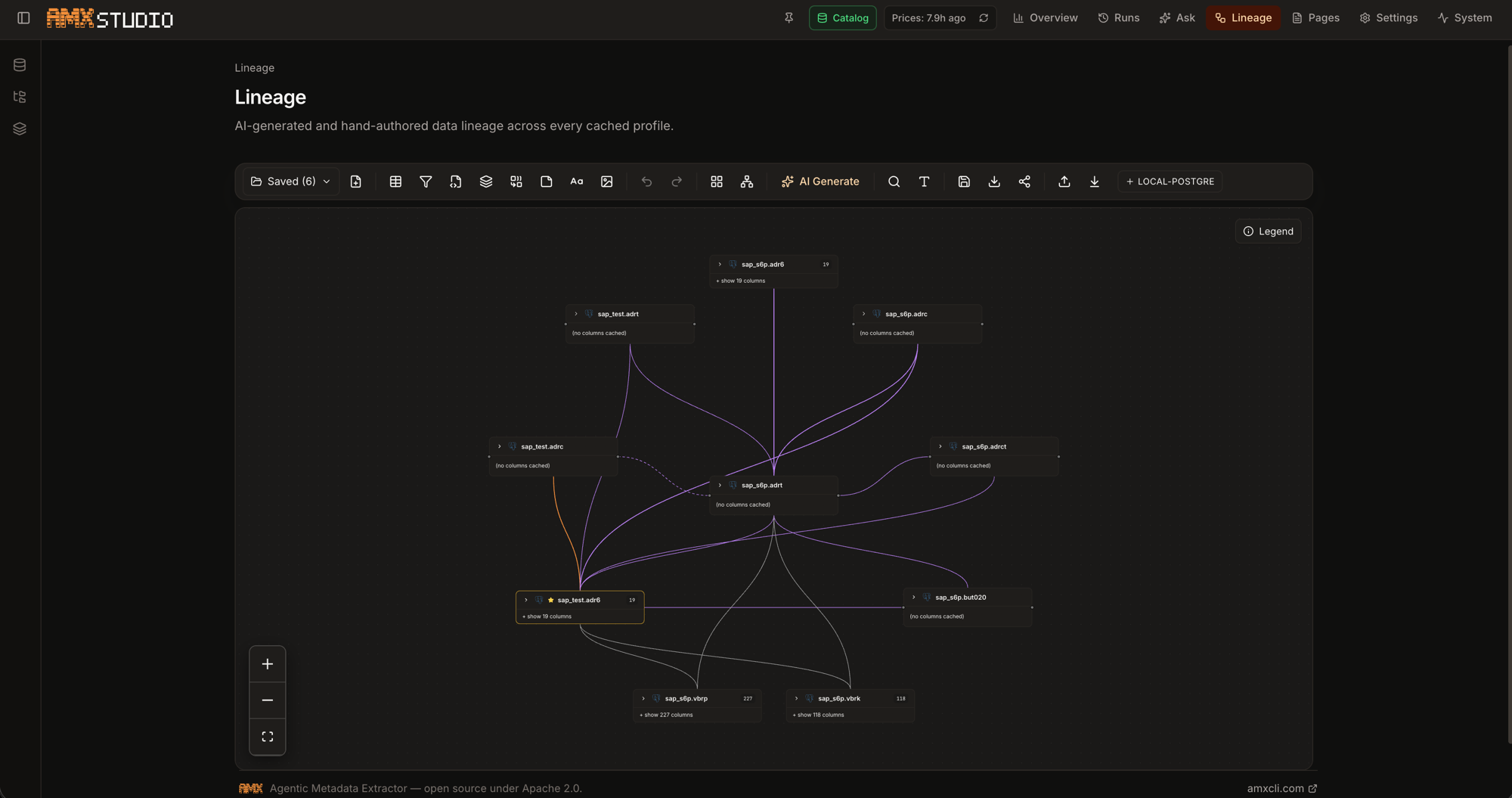Viewport: 1512px width, 798px height.
Task: Select the Lineage tab
Action: [1243, 17]
